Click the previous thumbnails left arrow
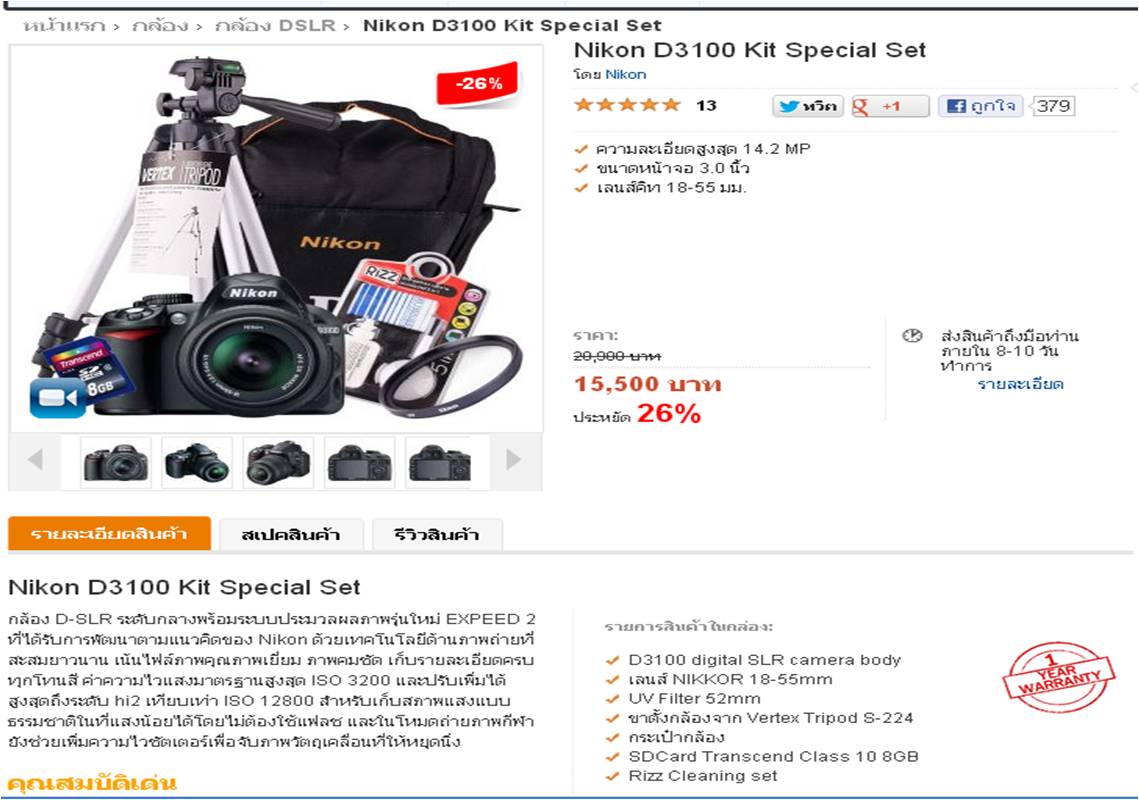The image size is (1139, 800). 35,459
